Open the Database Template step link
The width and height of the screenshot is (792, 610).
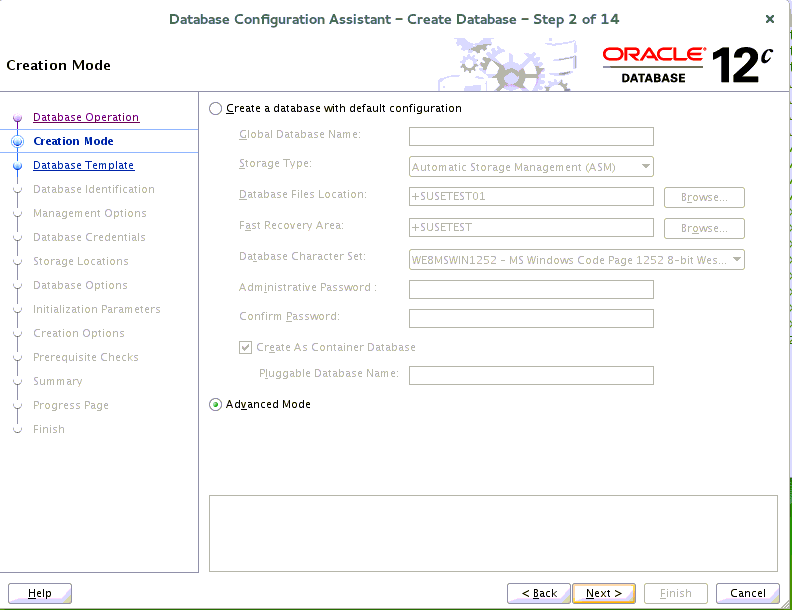tap(83, 166)
